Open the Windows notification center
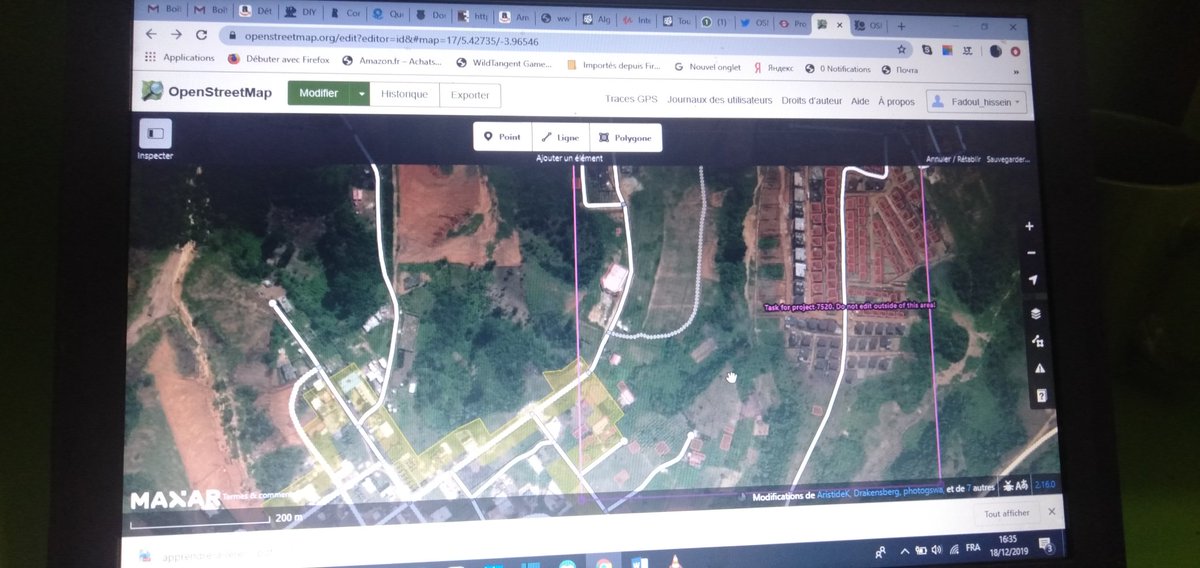 1046,545
